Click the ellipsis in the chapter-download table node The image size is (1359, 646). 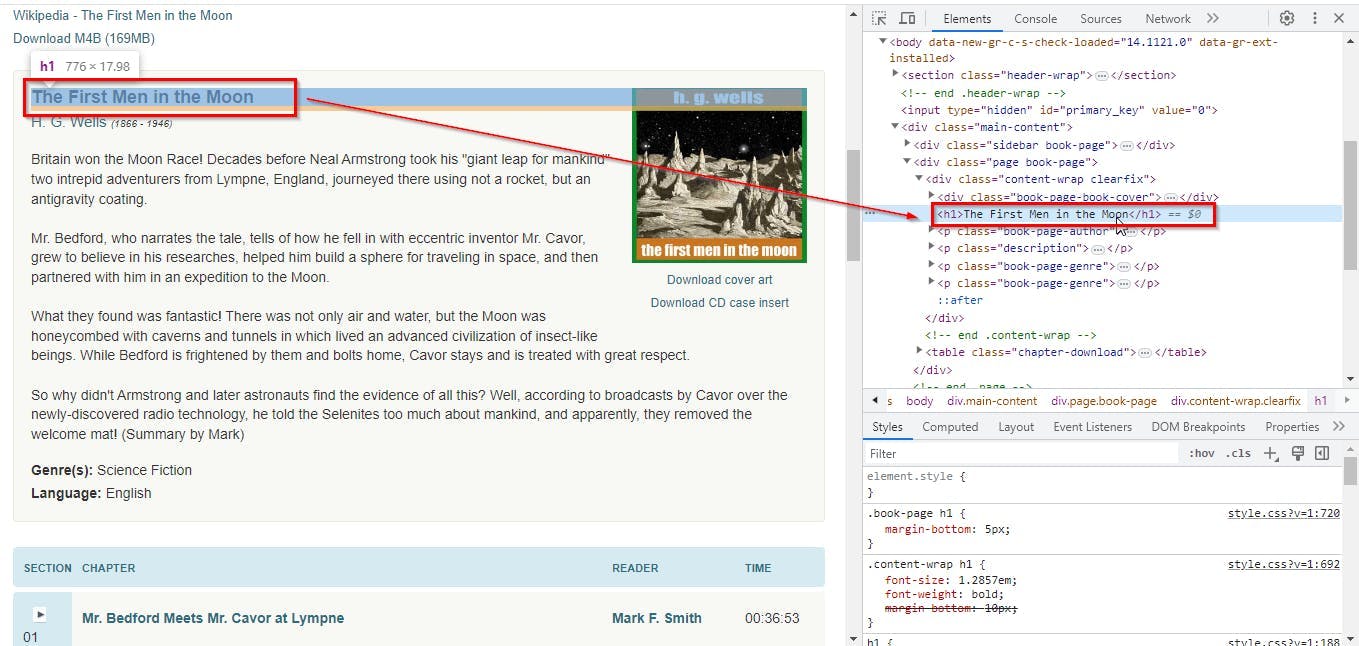[x=1145, y=352]
